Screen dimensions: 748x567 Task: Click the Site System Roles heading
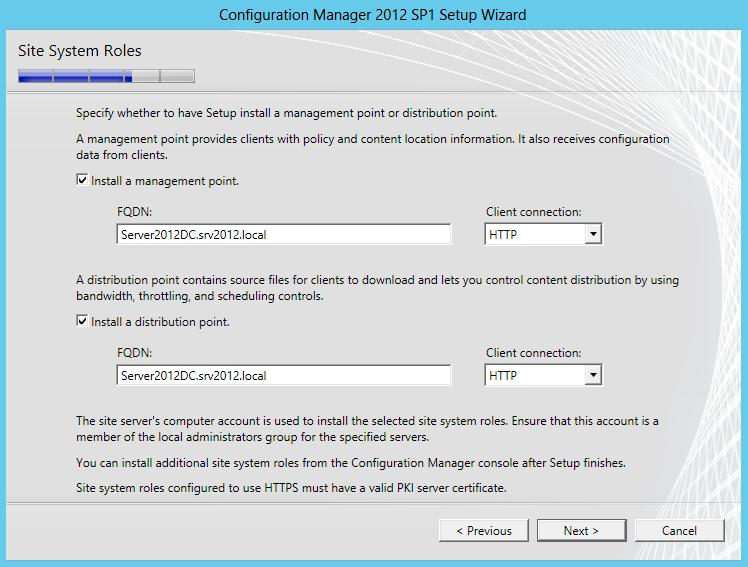click(x=80, y=51)
